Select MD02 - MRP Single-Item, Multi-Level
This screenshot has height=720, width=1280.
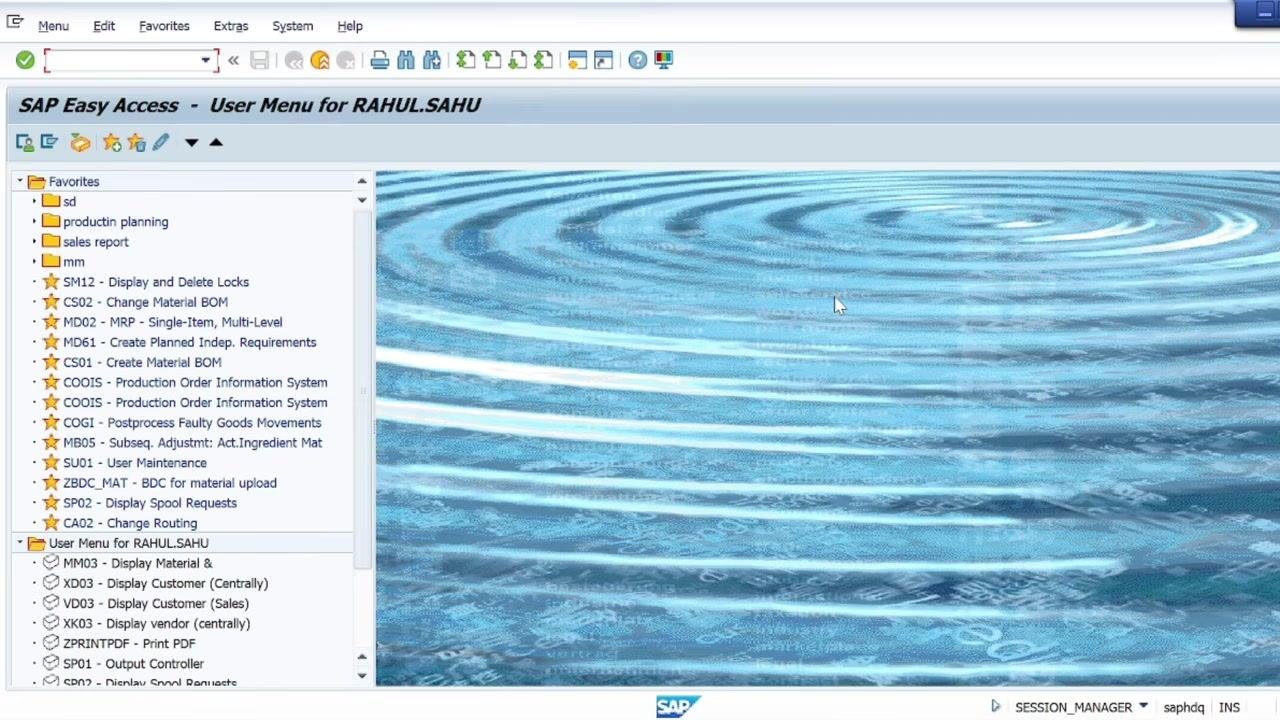pyautogui.click(x=172, y=322)
